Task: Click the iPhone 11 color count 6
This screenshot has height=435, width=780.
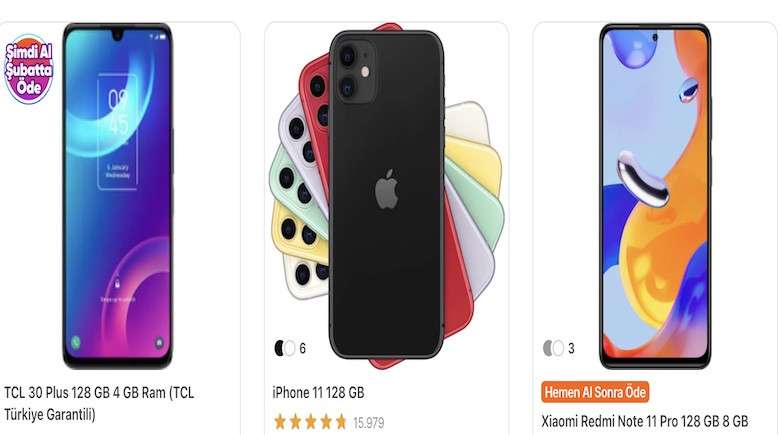Action: click(x=302, y=348)
